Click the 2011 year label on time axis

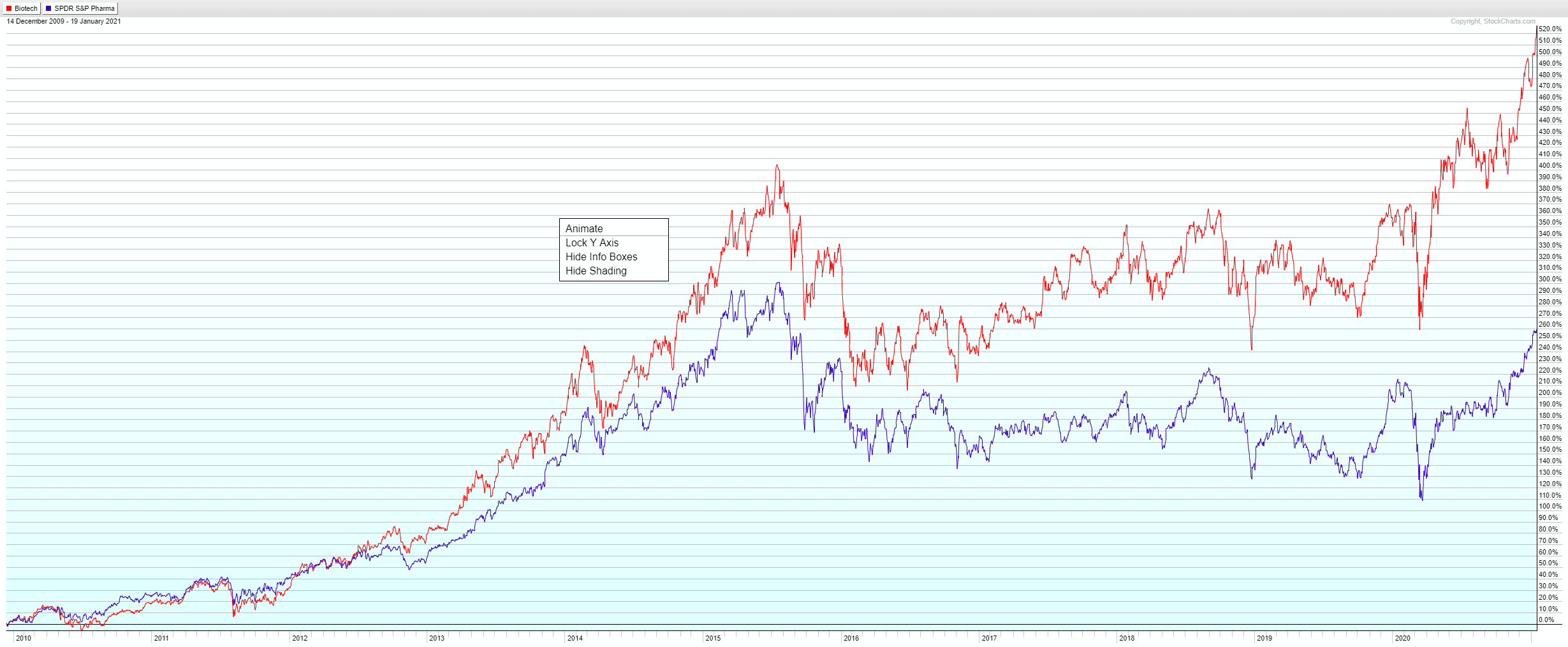tap(161, 638)
